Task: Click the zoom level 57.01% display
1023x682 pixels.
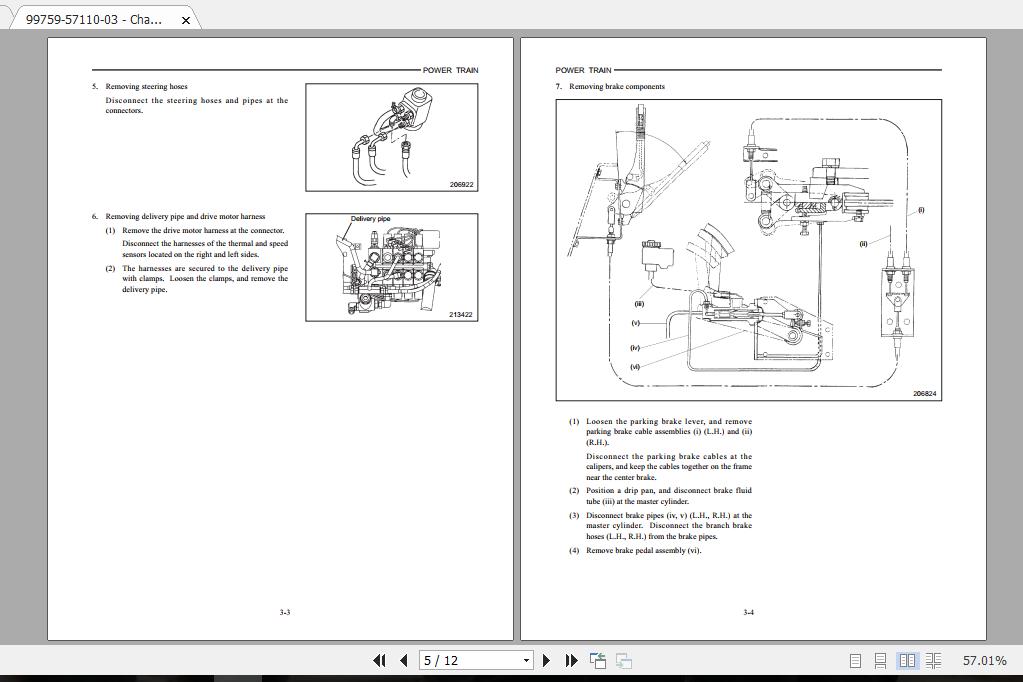Action: [x=986, y=660]
